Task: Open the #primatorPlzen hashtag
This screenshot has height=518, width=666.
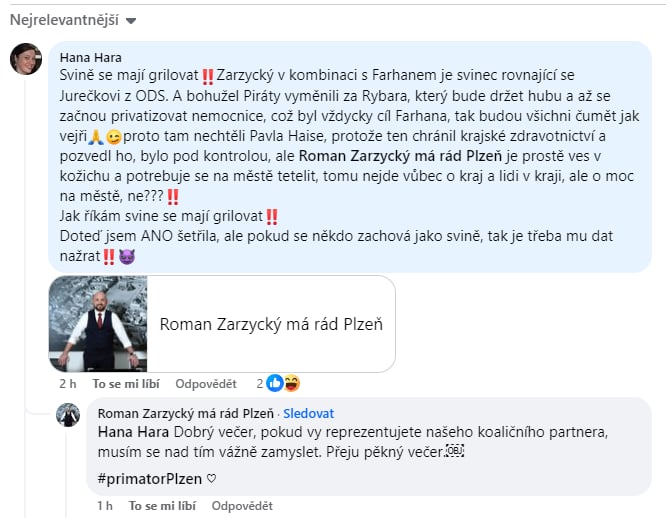Action: (x=150, y=479)
